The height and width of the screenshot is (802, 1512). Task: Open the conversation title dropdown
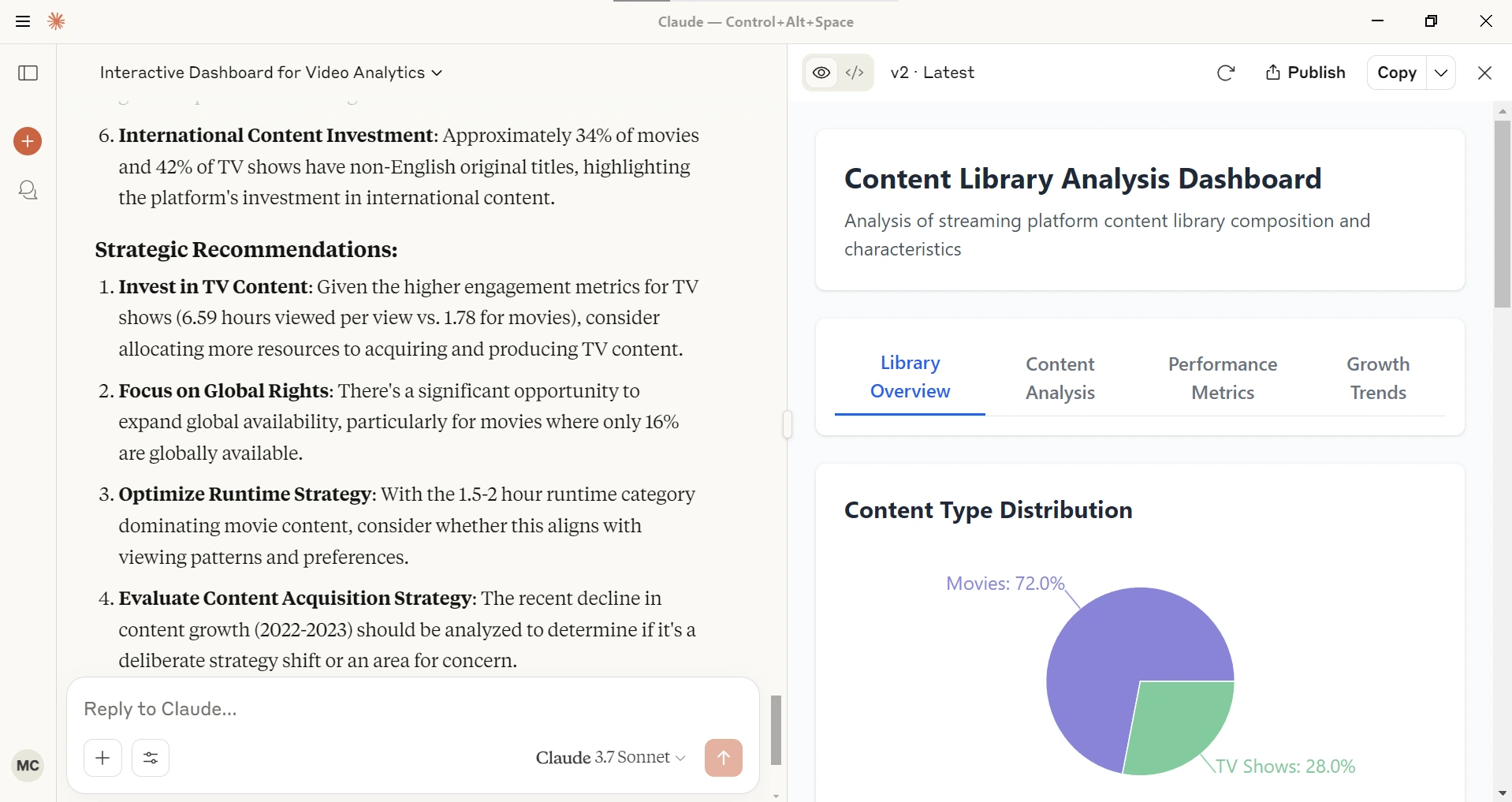[270, 73]
